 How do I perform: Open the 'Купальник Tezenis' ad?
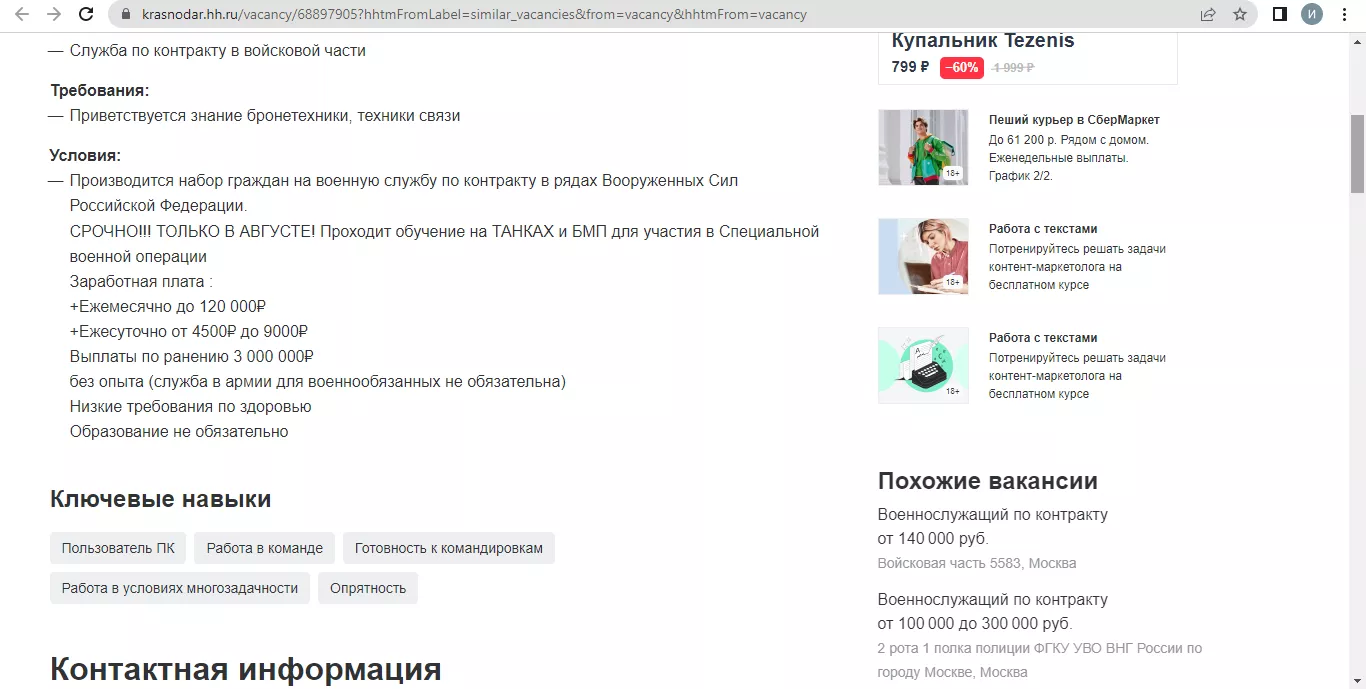point(982,41)
